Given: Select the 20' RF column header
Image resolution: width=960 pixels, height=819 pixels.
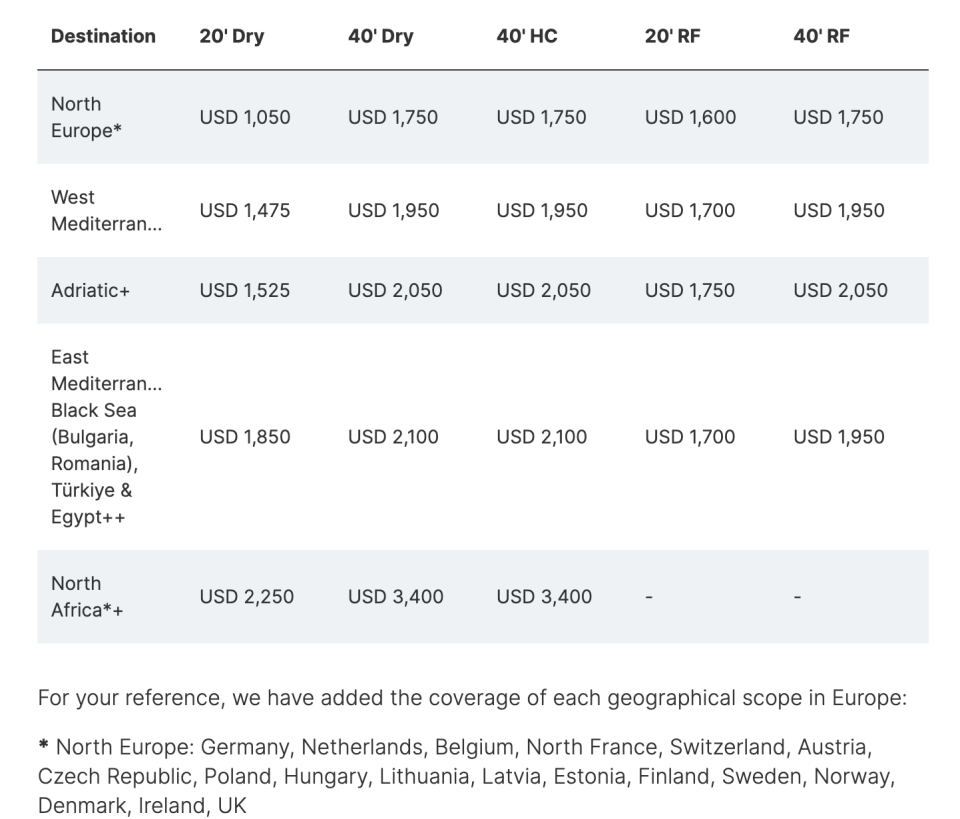Looking at the screenshot, I should pyautogui.click(x=673, y=36).
